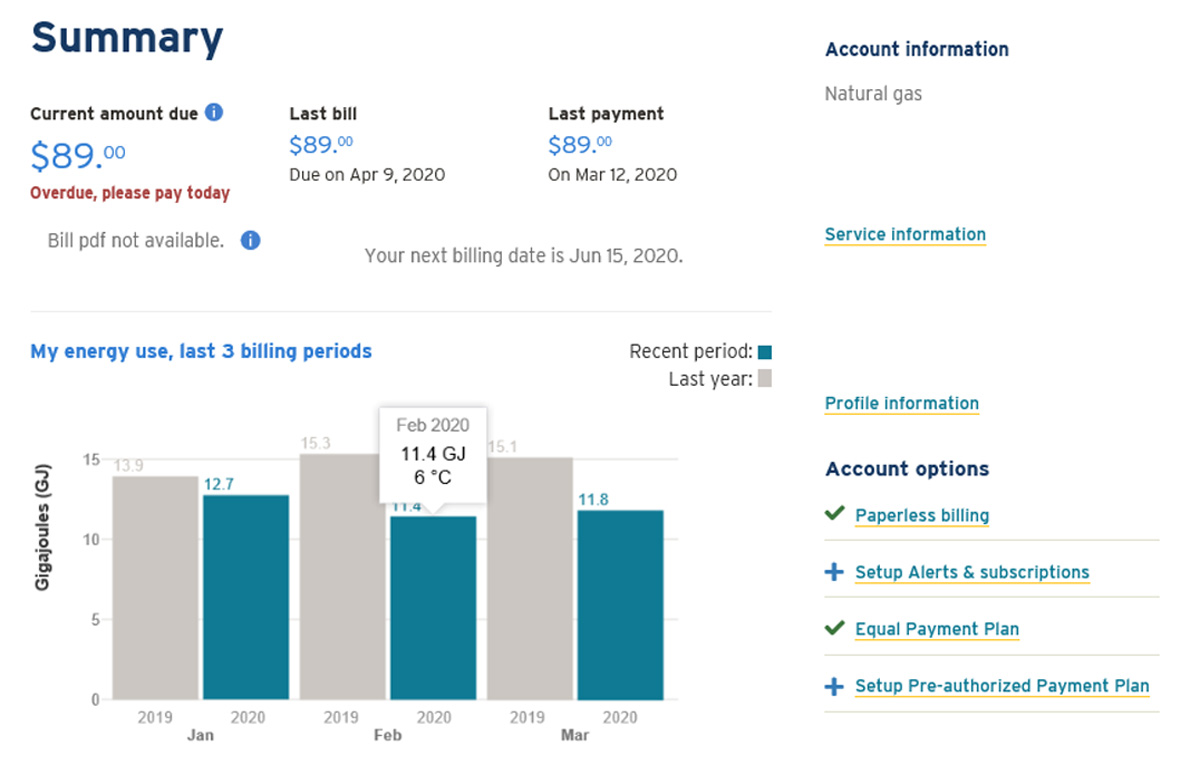Open the Profile information link
This screenshot has width=1200, height=765.
(x=902, y=404)
